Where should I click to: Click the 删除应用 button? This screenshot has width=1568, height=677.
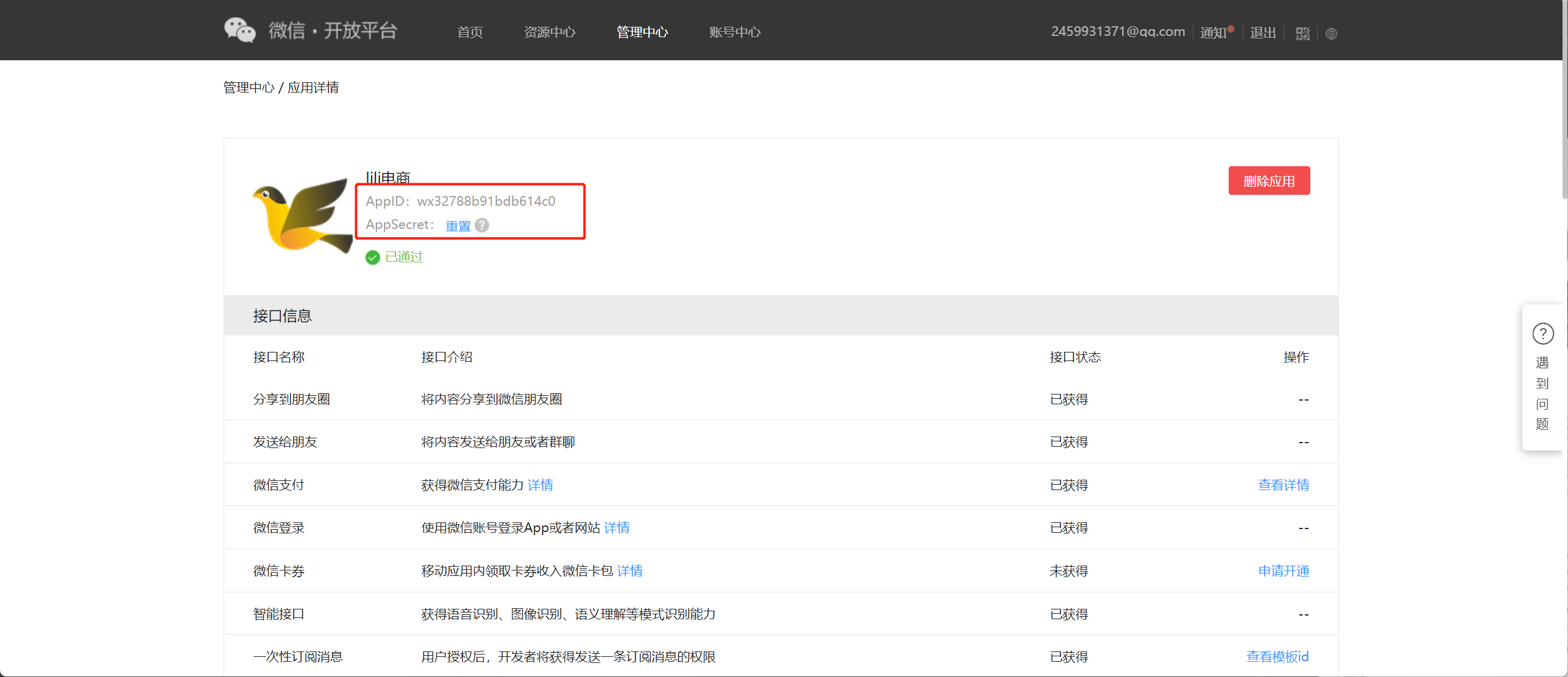click(1269, 181)
